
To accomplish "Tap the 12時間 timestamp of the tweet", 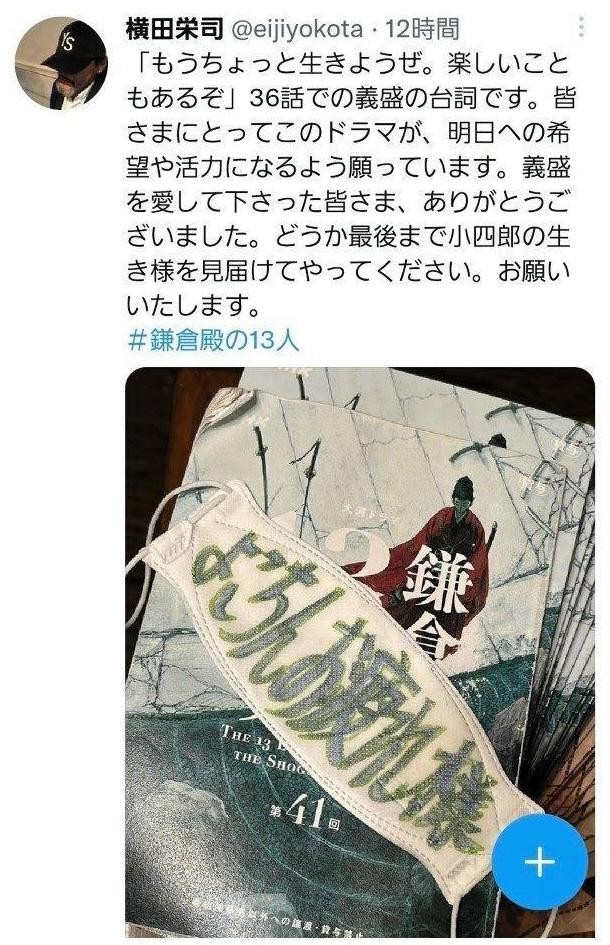I will 423,28.
